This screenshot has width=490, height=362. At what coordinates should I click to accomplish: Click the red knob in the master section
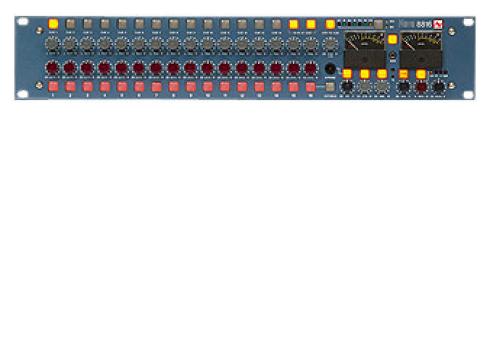(421, 87)
